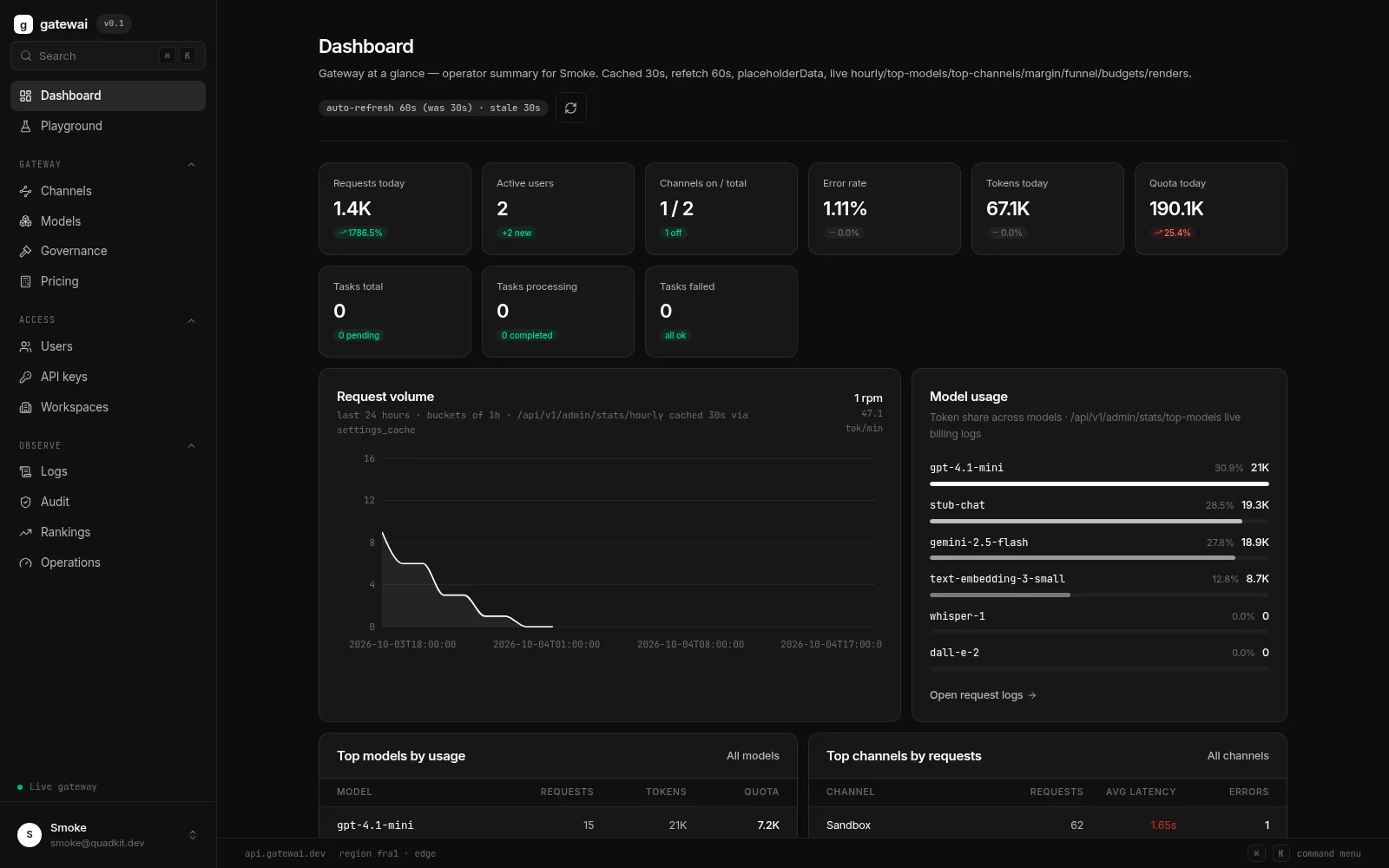Click the Error rate card
This screenshot has height=868, width=1389.
coord(885,208)
